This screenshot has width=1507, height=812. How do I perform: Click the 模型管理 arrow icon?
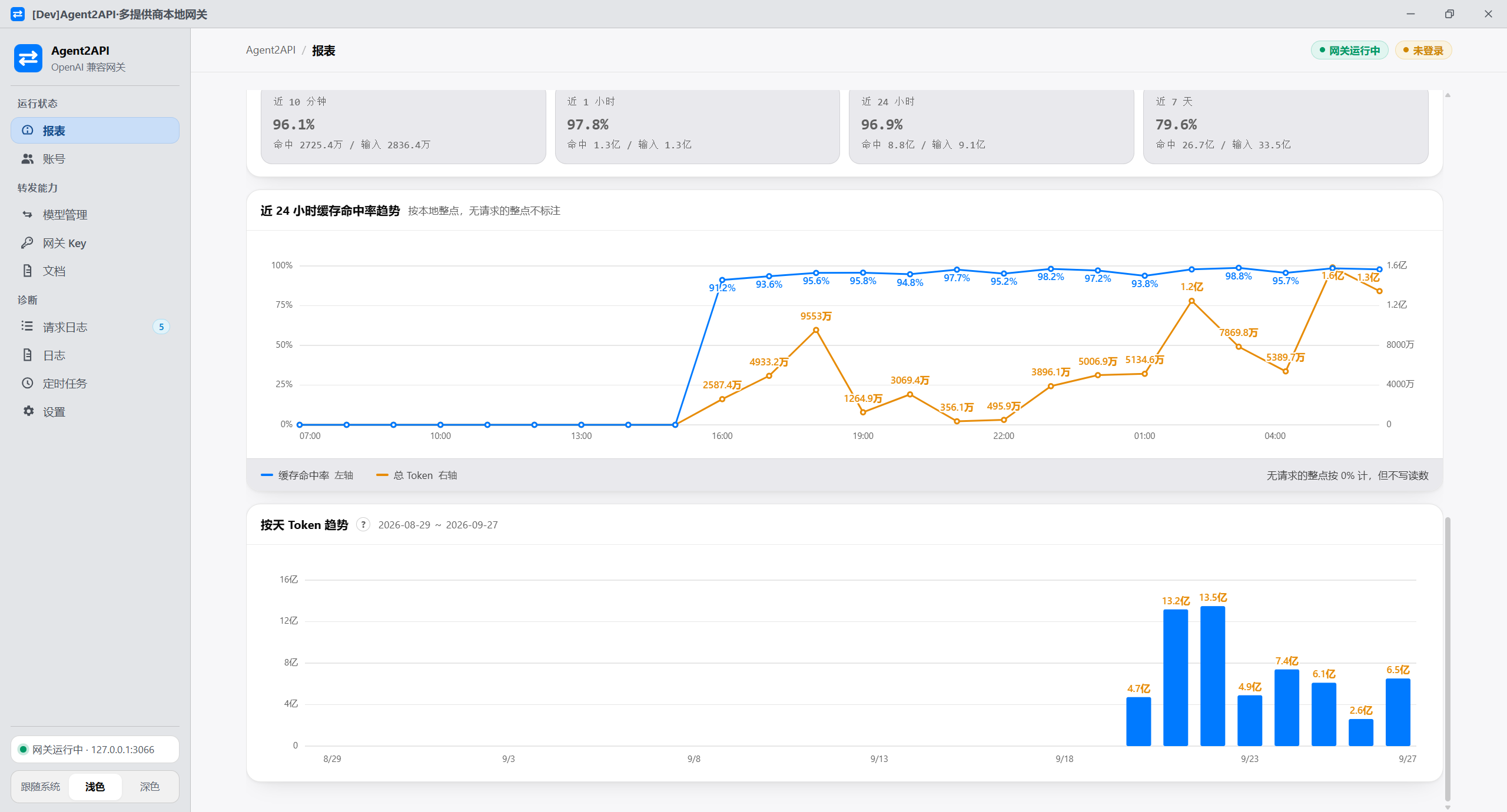[28, 214]
